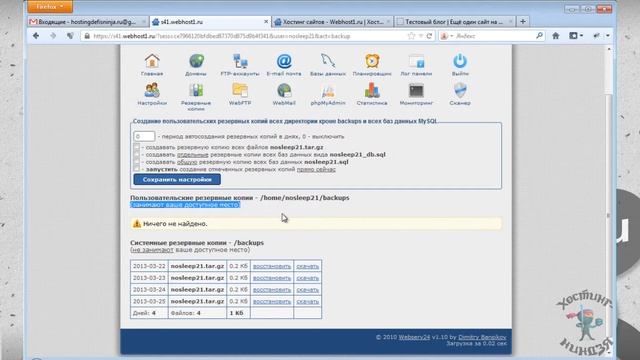Screen dimensions: 640x360
Task: Check common nosleep21.sql database backup option
Action: (x=136, y=162)
